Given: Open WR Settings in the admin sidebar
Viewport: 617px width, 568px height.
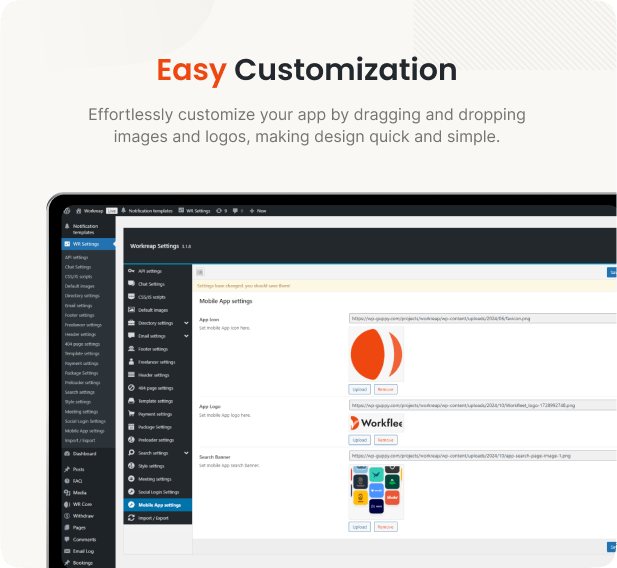Looking at the screenshot, I should pyautogui.click(x=84, y=244).
